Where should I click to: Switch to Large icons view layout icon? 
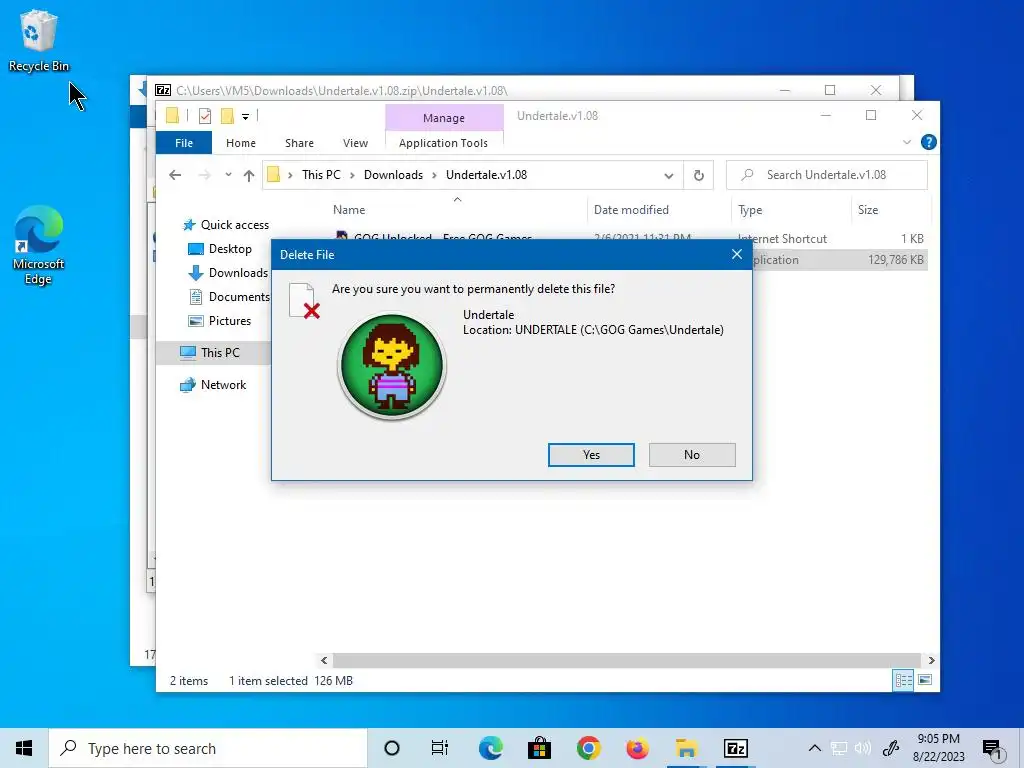(x=925, y=680)
